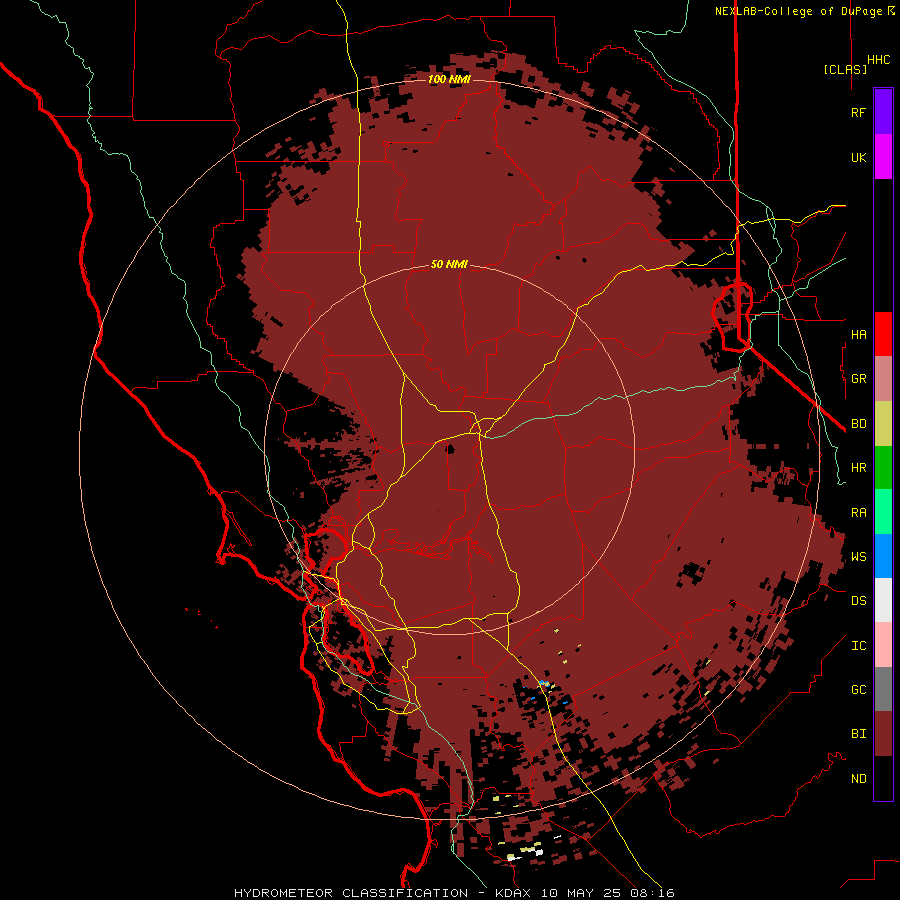Click the "IC" legend label
Screen dimensions: 900x900
tap(858, 645)
